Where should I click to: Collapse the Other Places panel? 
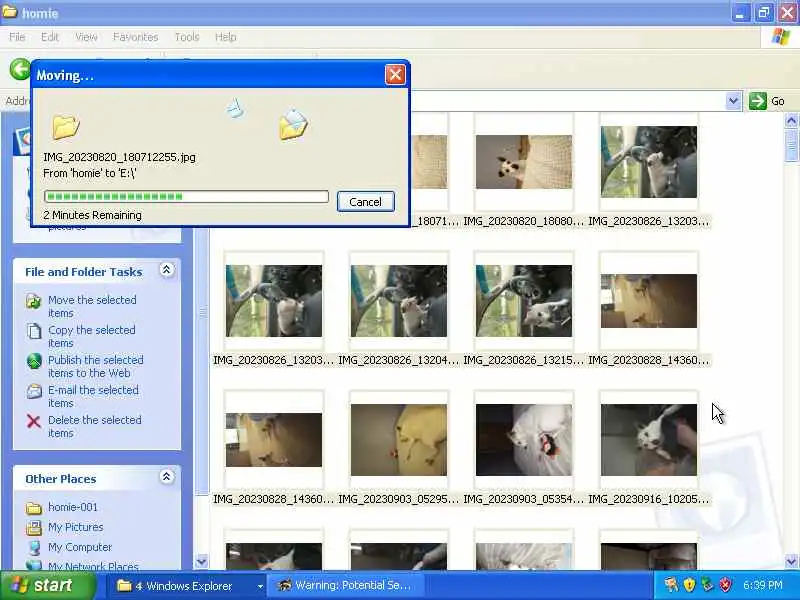click(166, 477)
